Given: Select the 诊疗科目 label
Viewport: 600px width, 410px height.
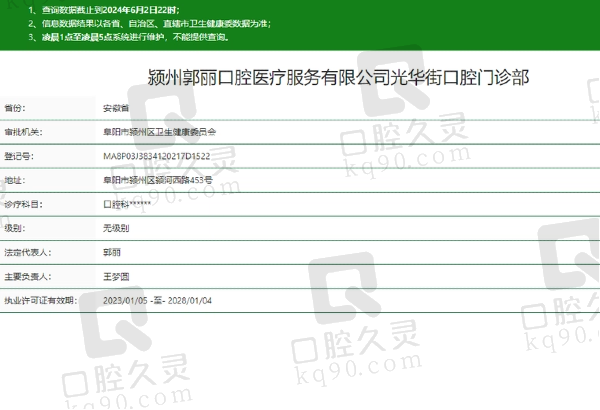Looking at the screenshot, I should (23, 204).
